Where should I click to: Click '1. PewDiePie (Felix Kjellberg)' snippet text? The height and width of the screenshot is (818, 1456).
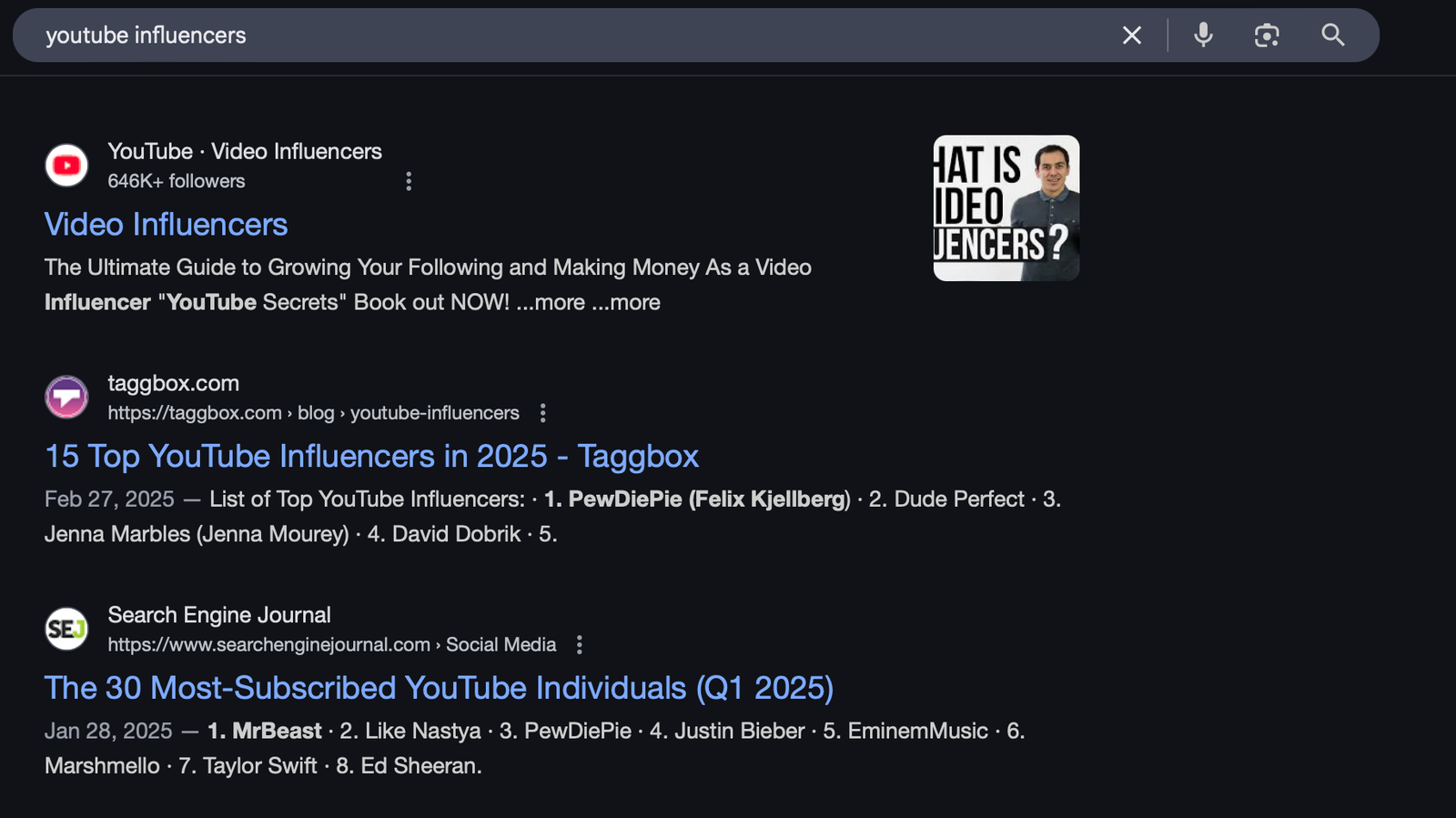click(x=697, y=500)
